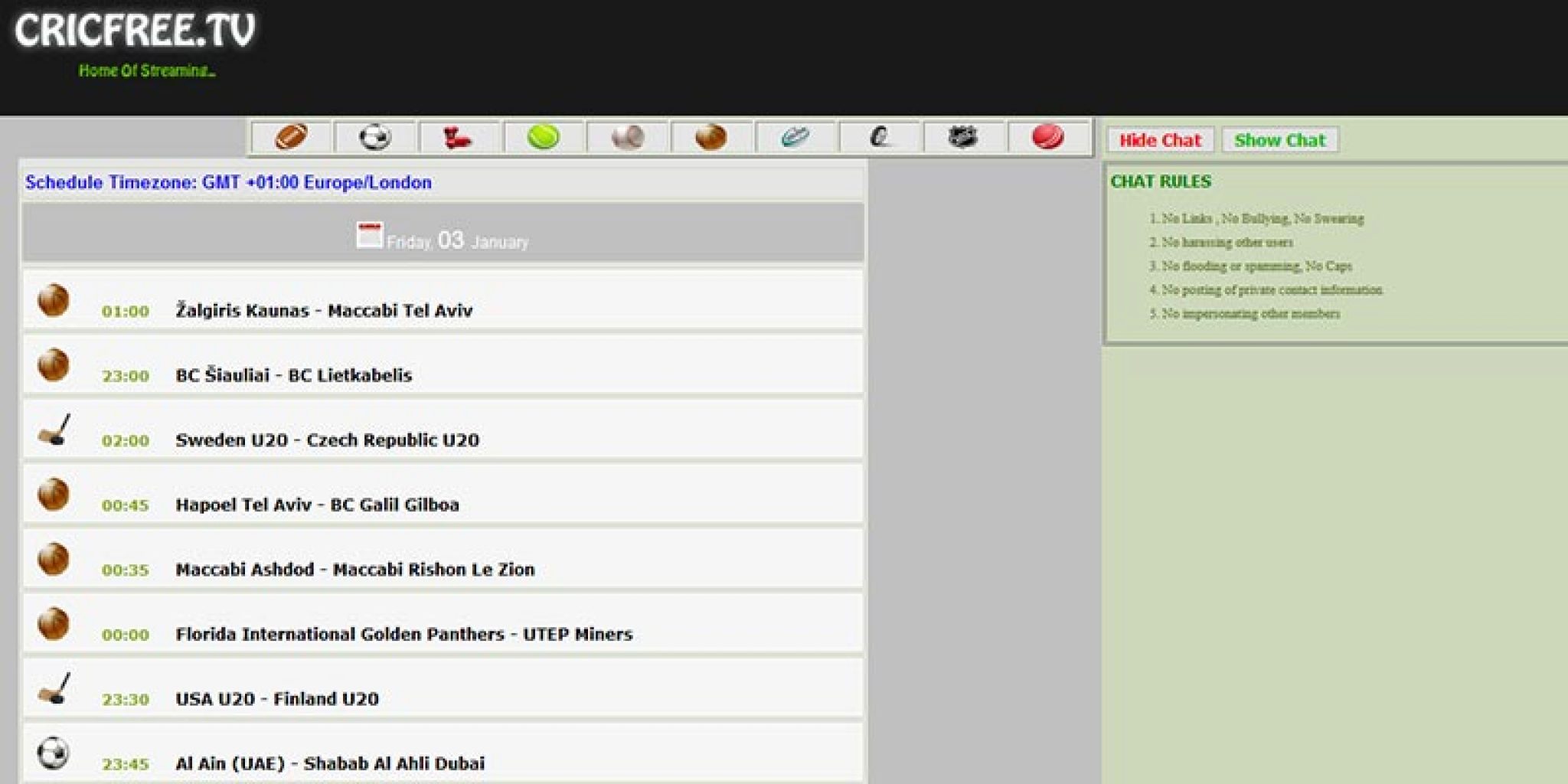Screen dimensions: 1568x784
Task: Click the calendar icon beside Friday 03 January
Action: tap(369, 235)
